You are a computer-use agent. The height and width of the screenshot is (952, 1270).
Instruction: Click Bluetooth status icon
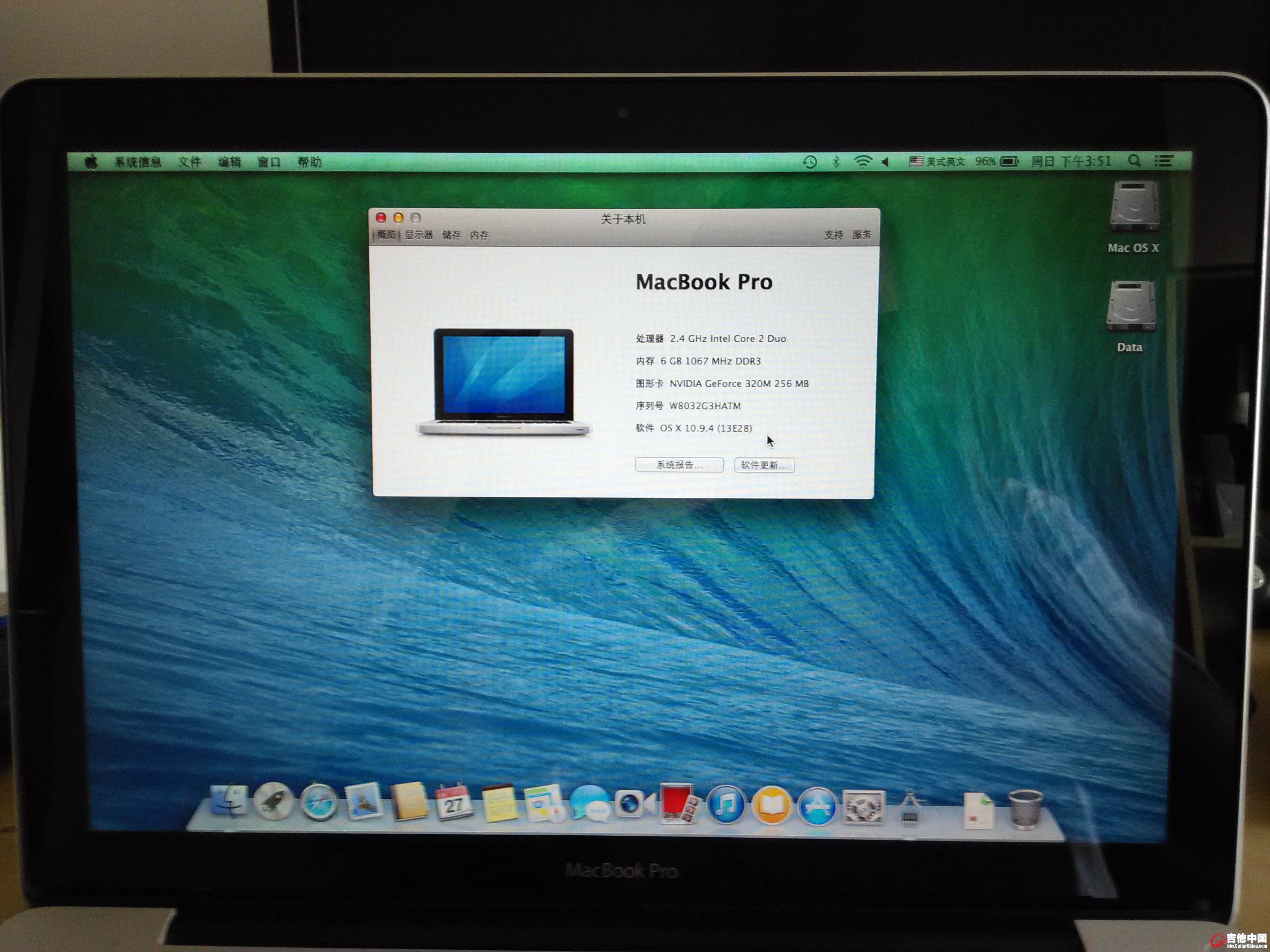836,162
